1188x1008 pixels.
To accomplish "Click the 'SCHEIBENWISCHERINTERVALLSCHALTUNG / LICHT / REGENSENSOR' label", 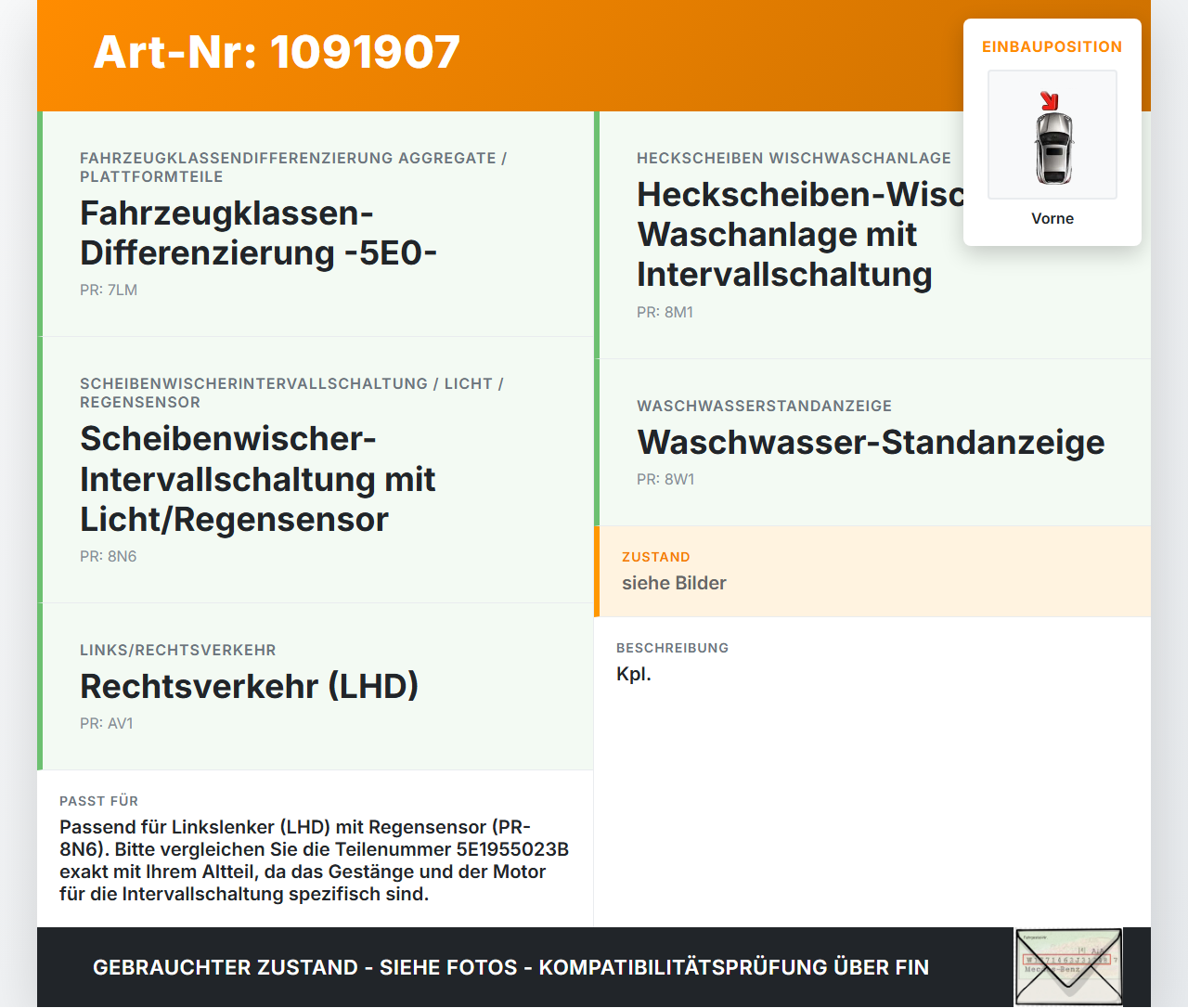I will click(x=291, y=393).
